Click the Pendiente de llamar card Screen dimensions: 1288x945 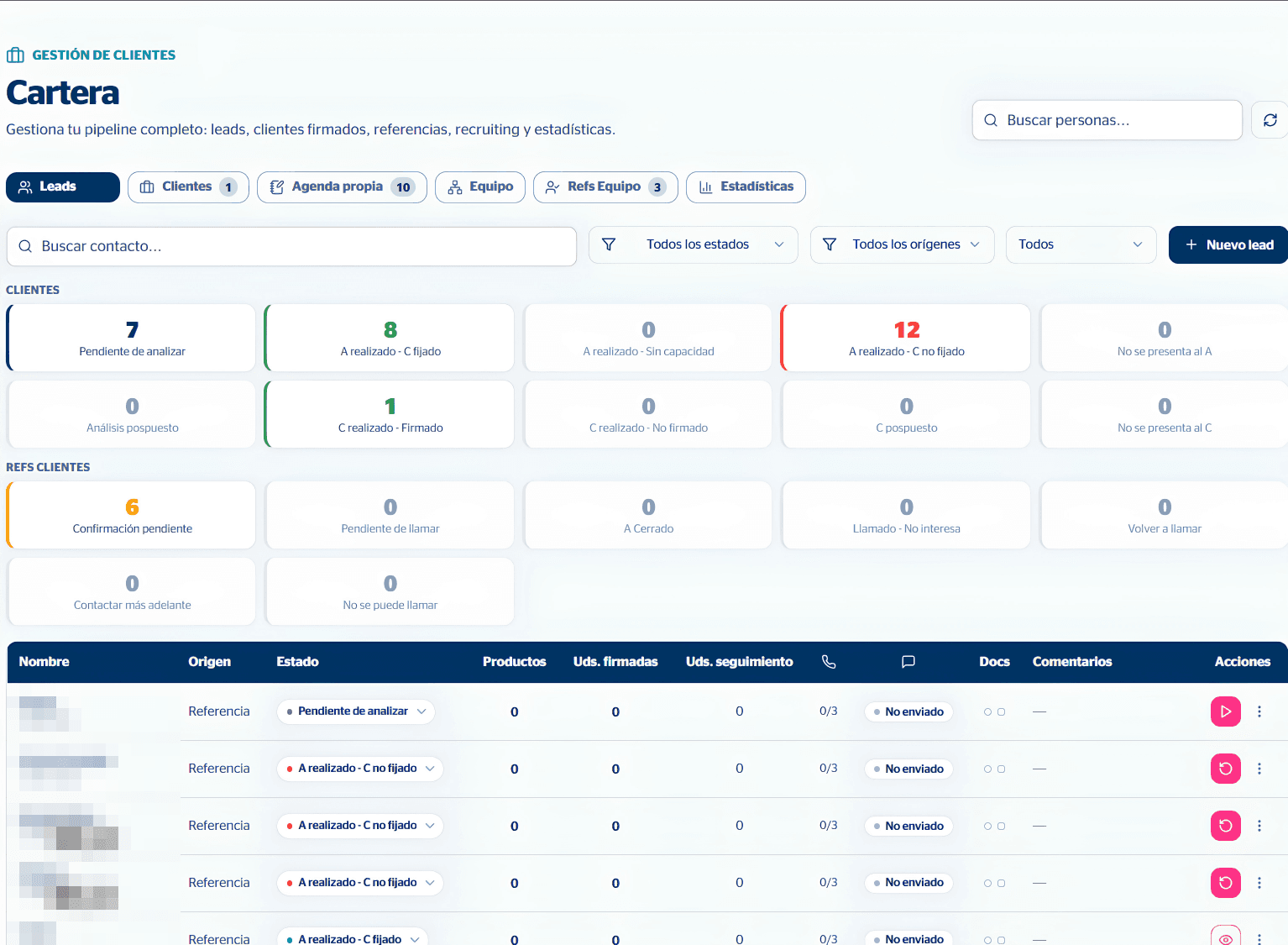coord(390,515)
